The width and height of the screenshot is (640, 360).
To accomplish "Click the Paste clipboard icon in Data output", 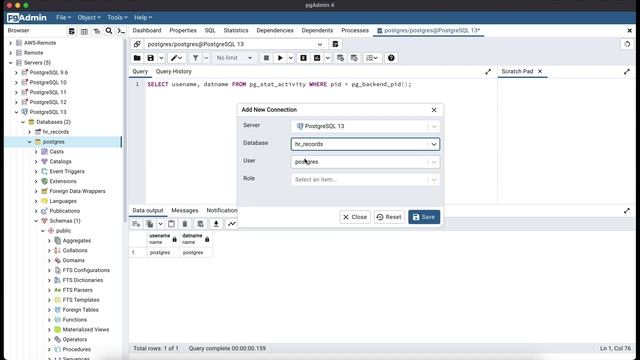I will 171,224.
